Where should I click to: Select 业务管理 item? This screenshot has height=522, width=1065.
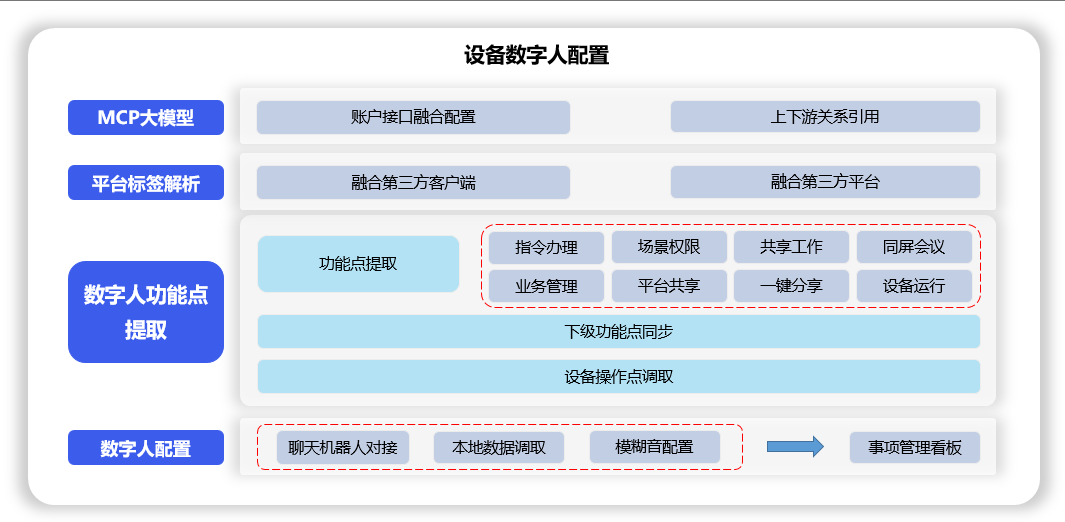click(x=546, y=286)
